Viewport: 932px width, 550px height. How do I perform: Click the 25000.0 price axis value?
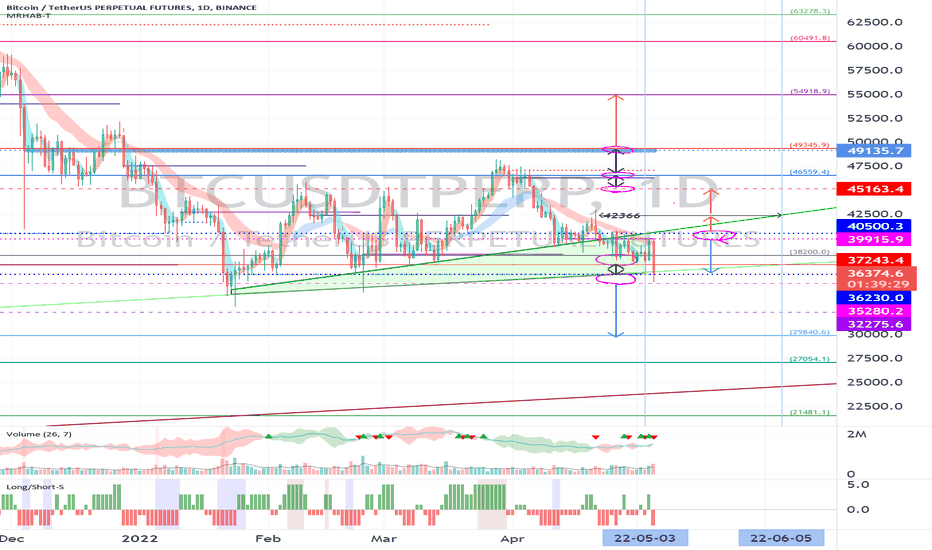click(x=875, y=382)
